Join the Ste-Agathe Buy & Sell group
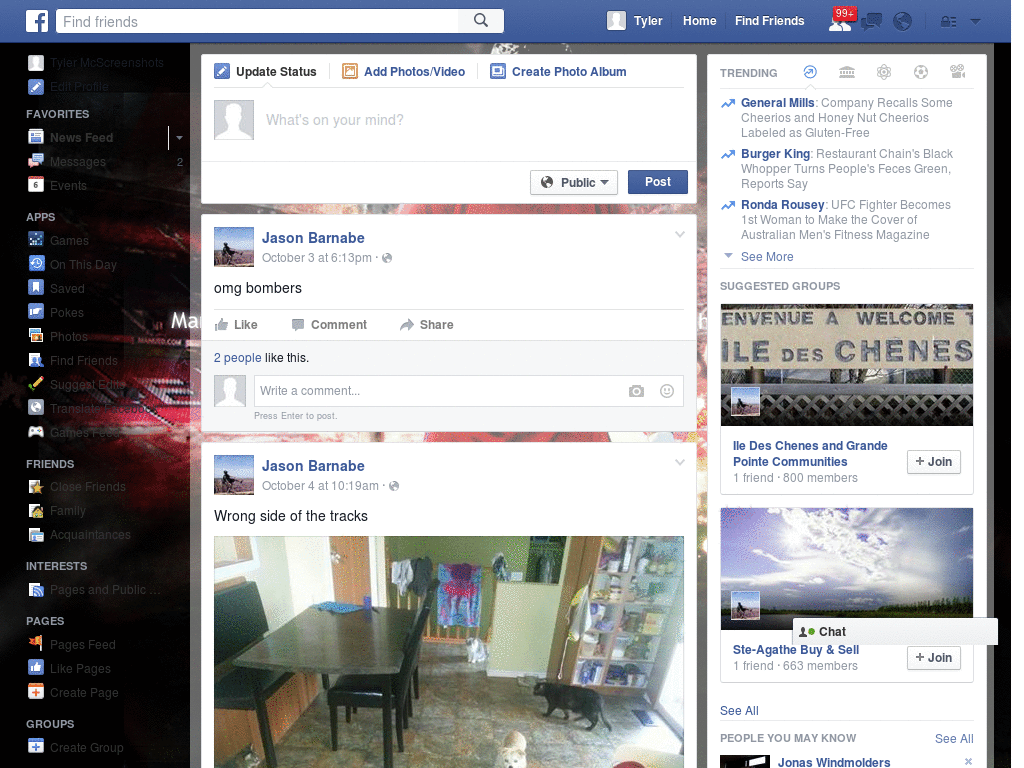This screenshot has height=768, width=1024. (x=933, y=658)
